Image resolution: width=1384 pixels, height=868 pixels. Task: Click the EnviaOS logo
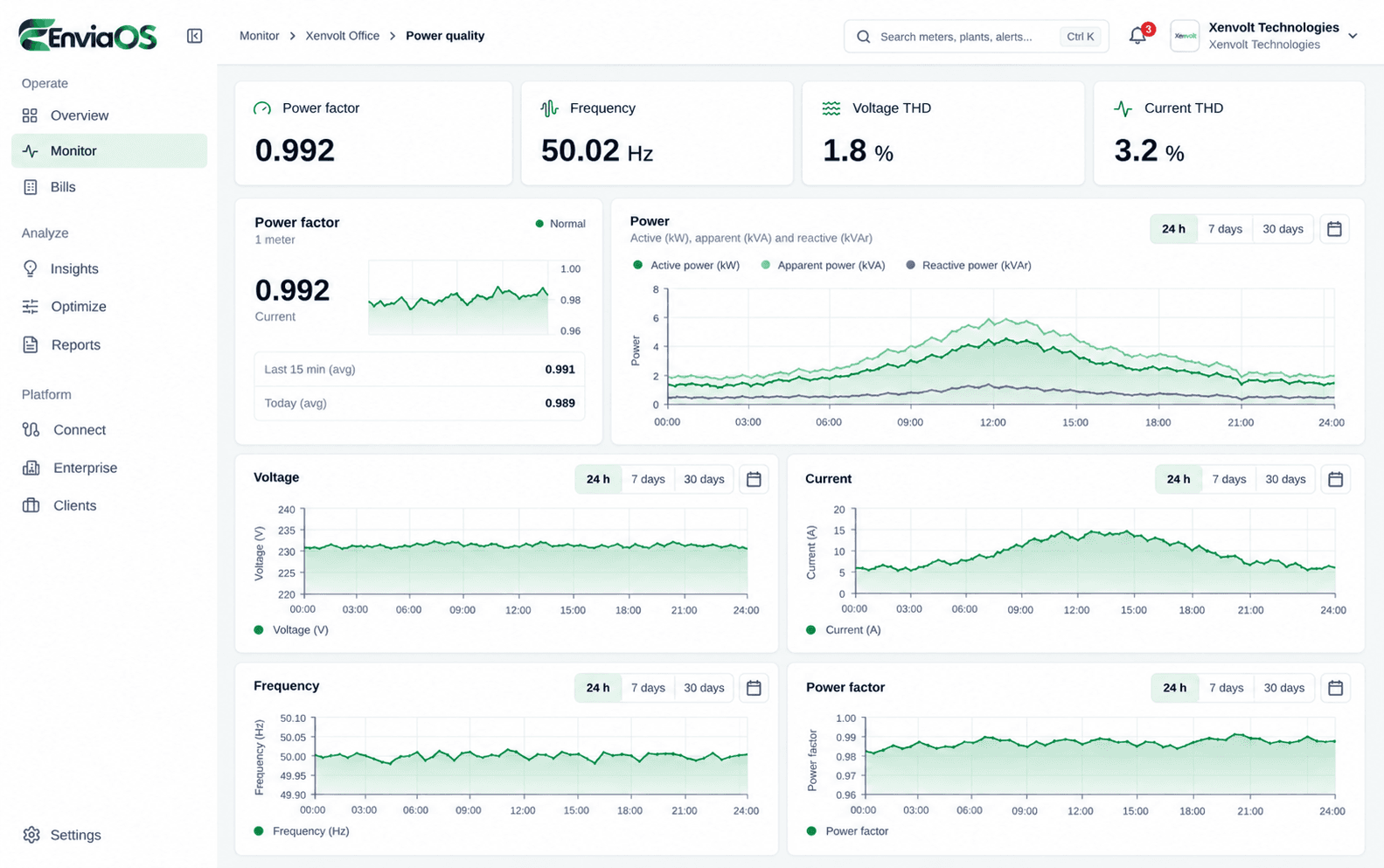(87, 36)
